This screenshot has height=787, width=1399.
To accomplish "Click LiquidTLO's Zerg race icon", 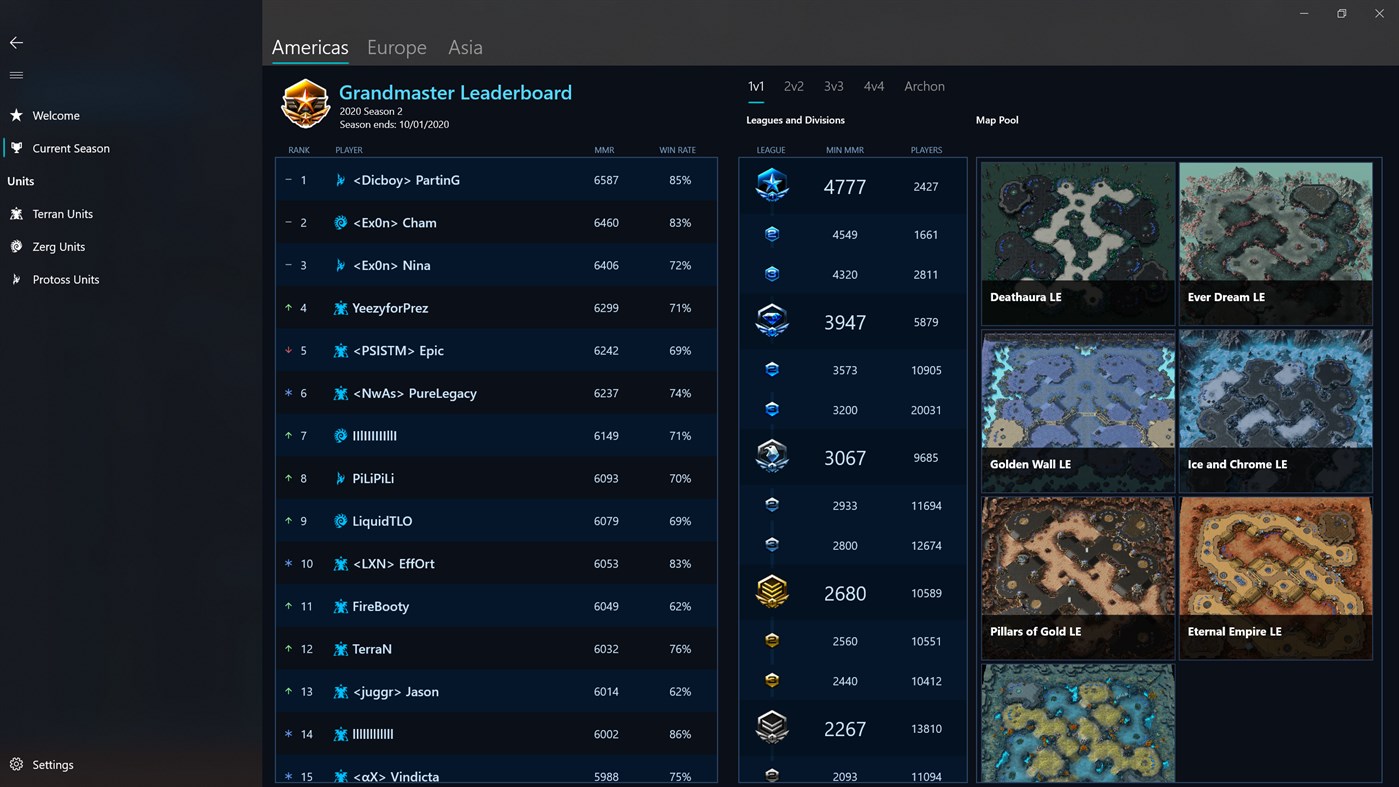I will point(340,521).
